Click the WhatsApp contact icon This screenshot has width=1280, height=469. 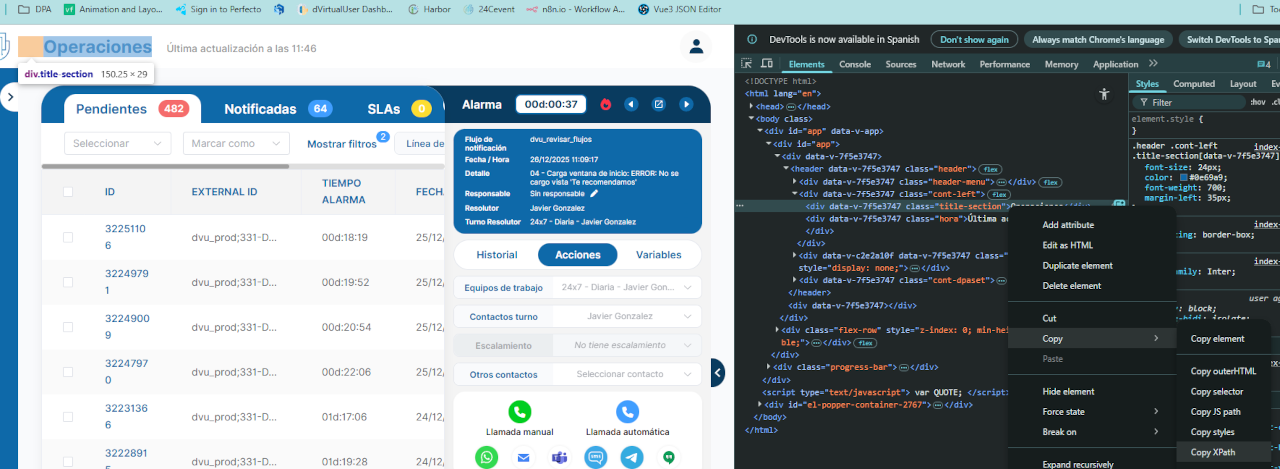486,457
